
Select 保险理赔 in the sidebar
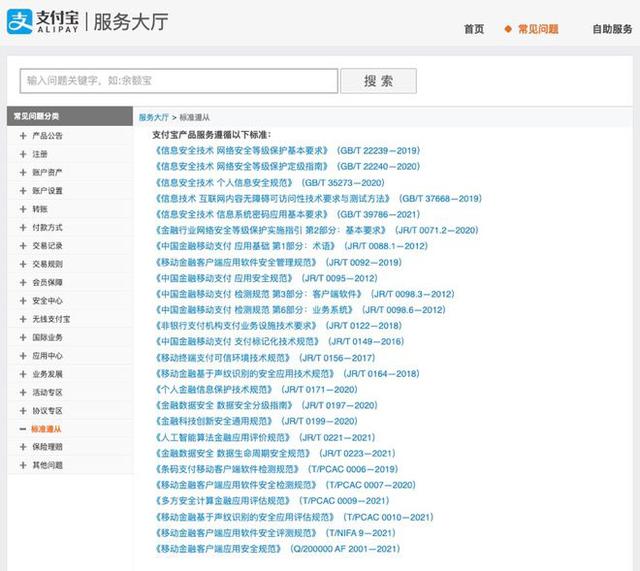click(47, 447)
